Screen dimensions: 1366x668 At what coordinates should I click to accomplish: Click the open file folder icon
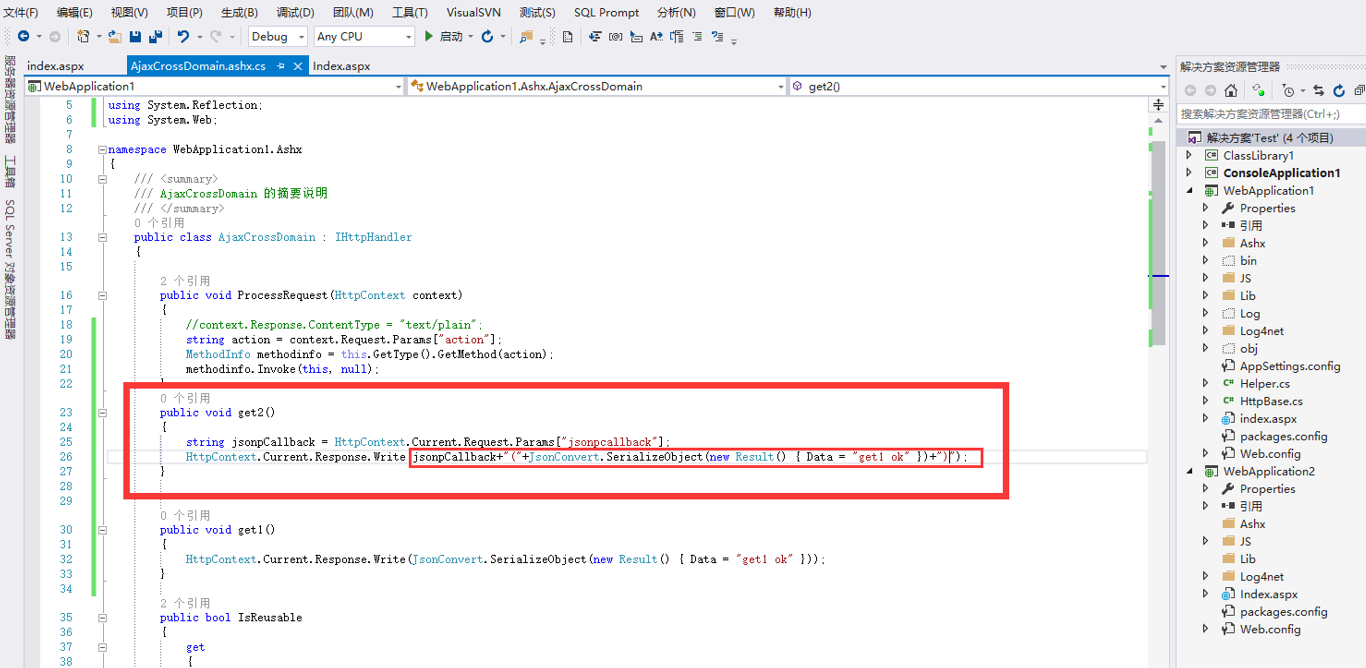pyautogui.click(x=114, y=36)
